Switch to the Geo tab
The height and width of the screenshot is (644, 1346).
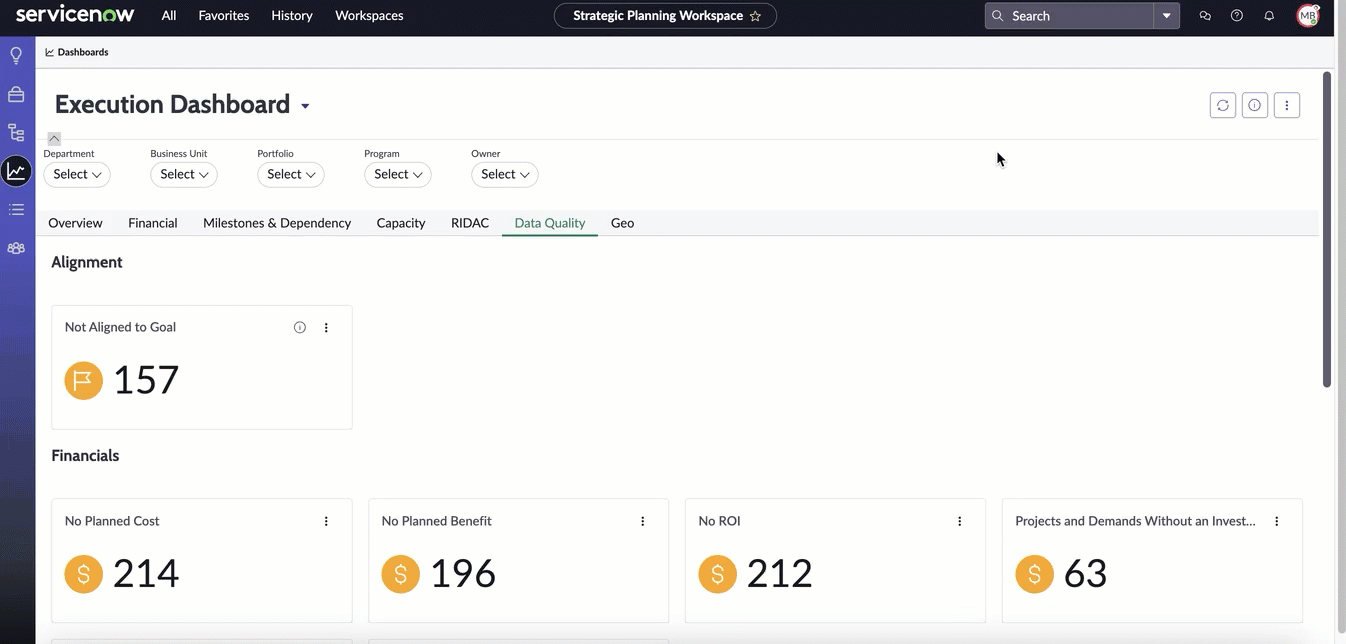point(623,223)
